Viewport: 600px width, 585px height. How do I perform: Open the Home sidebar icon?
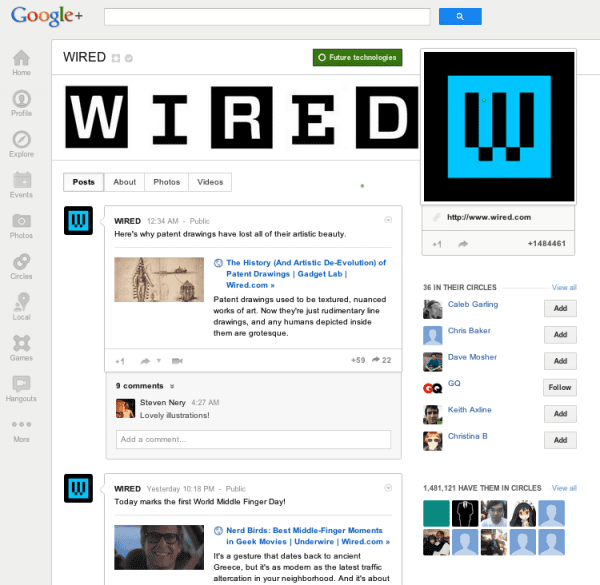coord(21,63)
